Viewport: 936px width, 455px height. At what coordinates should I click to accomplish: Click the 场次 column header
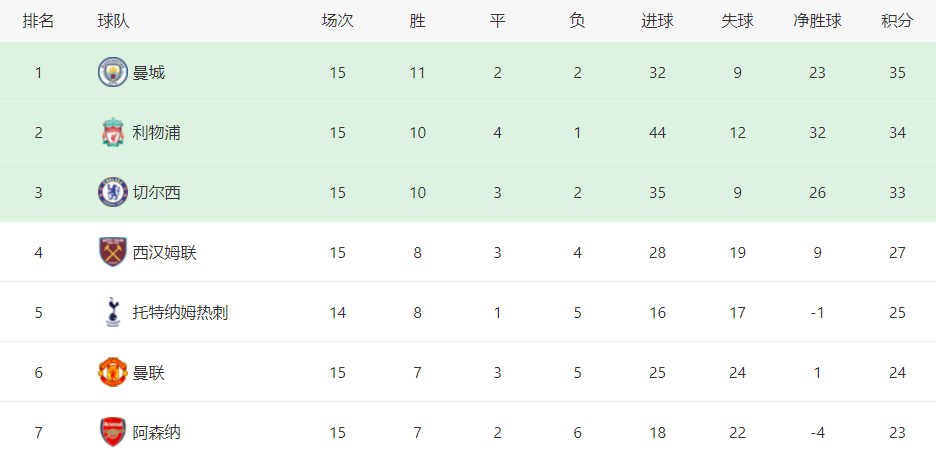pos(337,21)
